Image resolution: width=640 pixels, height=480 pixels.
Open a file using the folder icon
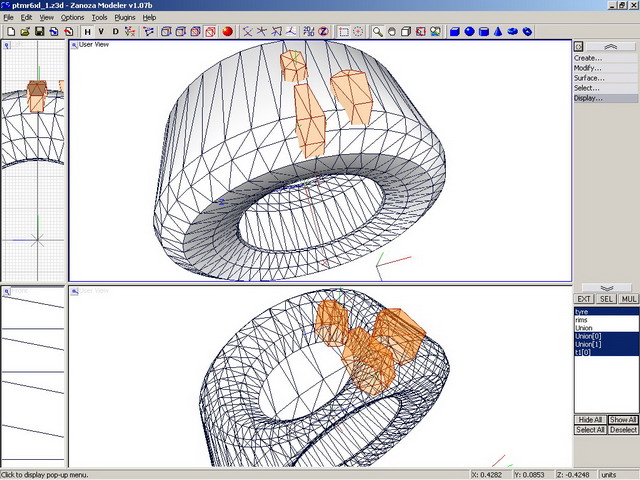point(24,32)
